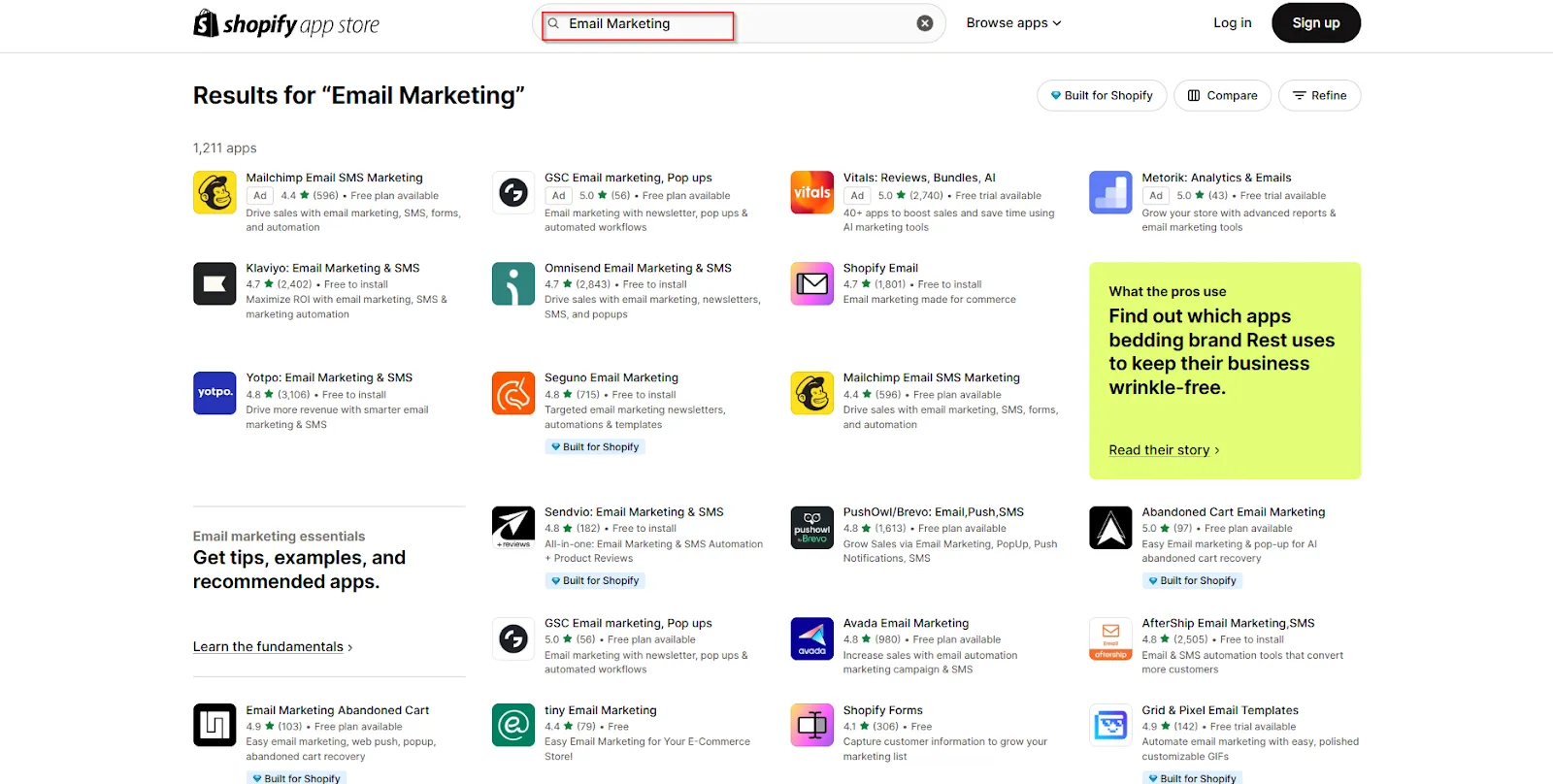Open the GSC Email marketing ad icon
Viewport: 1553px width, 784px height.
coord(513,192)
